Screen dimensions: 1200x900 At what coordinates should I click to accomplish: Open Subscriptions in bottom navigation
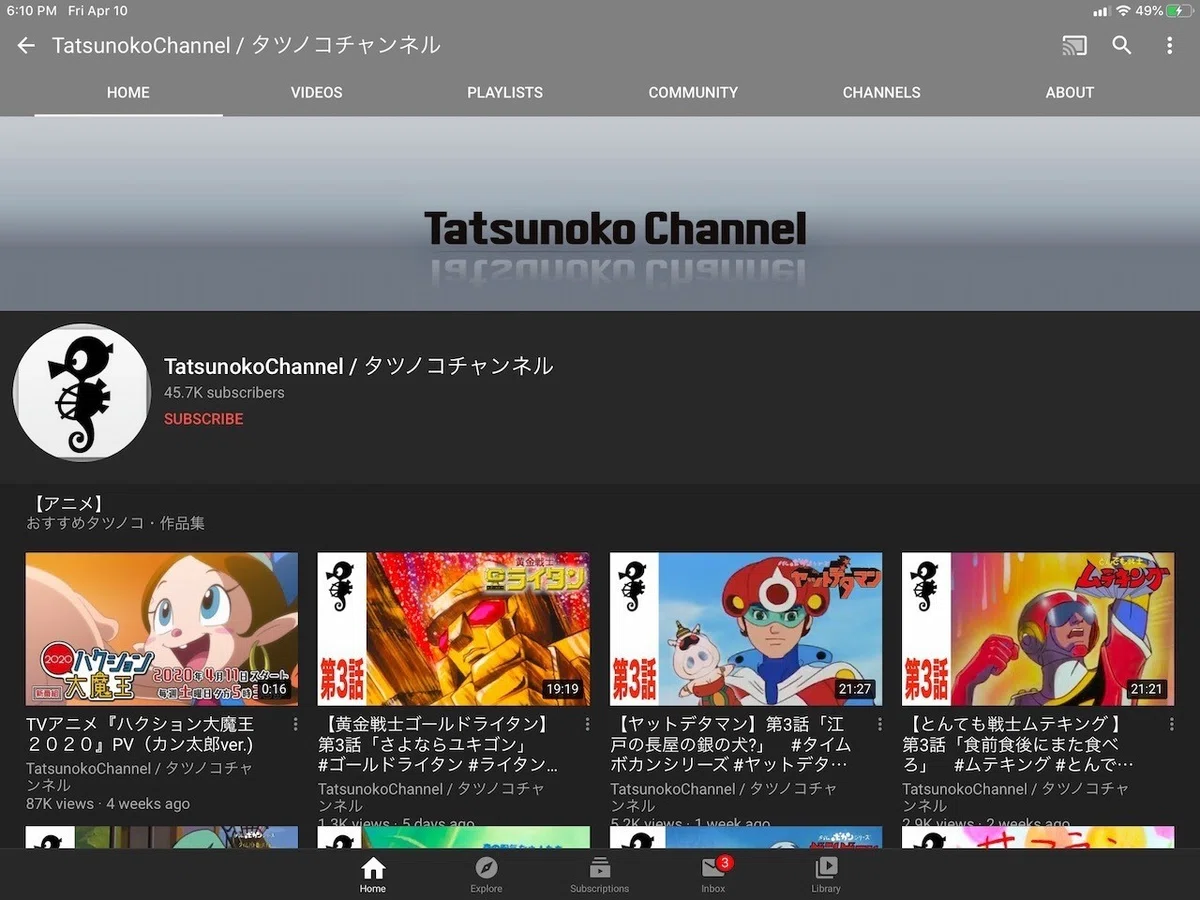[x=599, y=875]
